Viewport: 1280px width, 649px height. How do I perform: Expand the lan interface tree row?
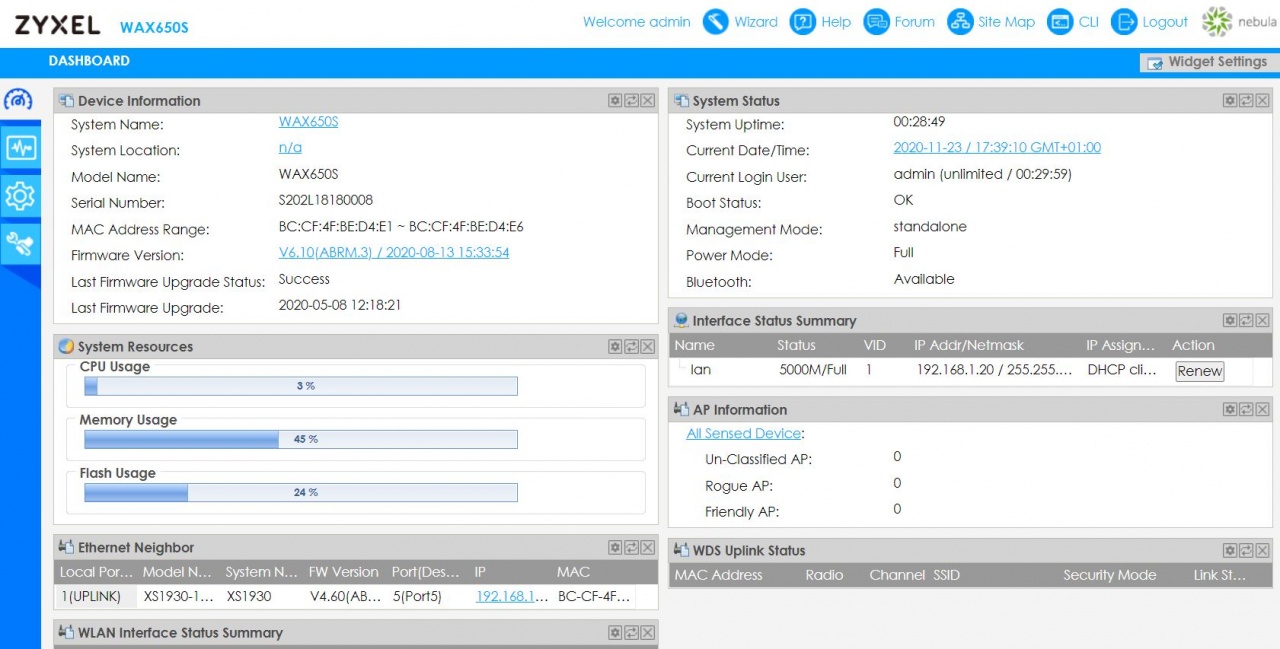pyautogui.click(x=683, y=368)
